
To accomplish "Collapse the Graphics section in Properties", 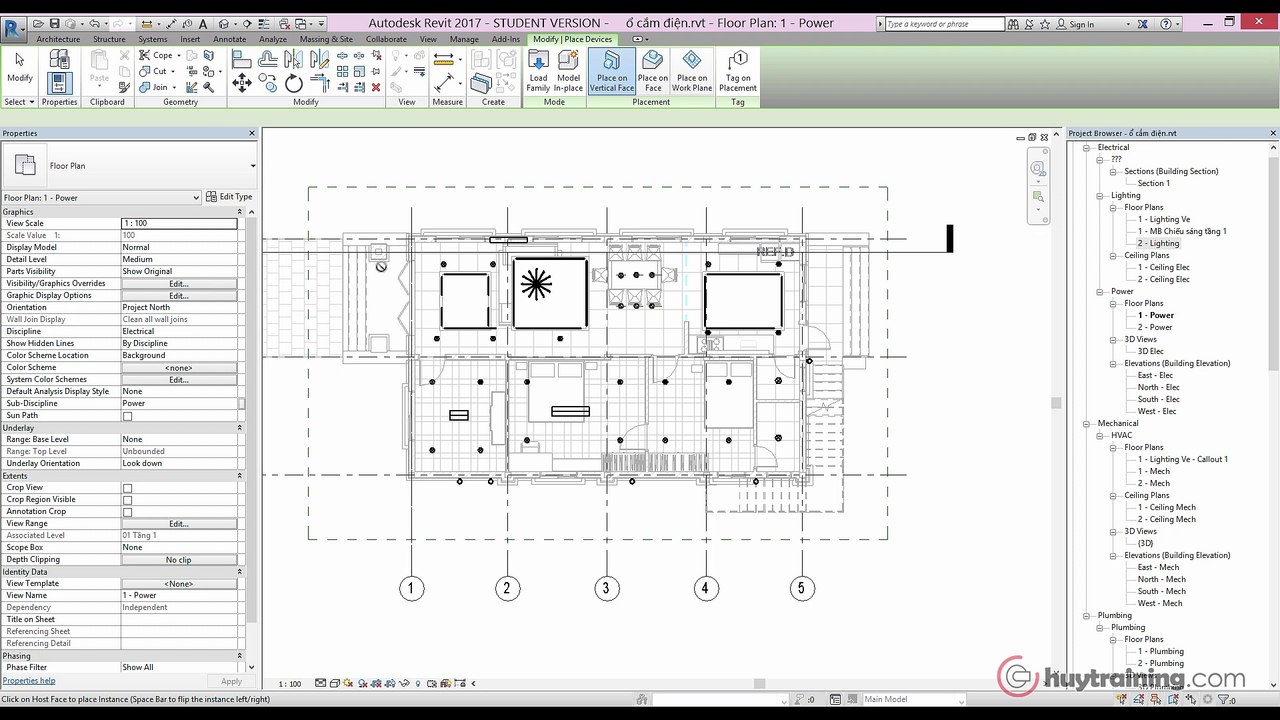I will tap(239, 212).
